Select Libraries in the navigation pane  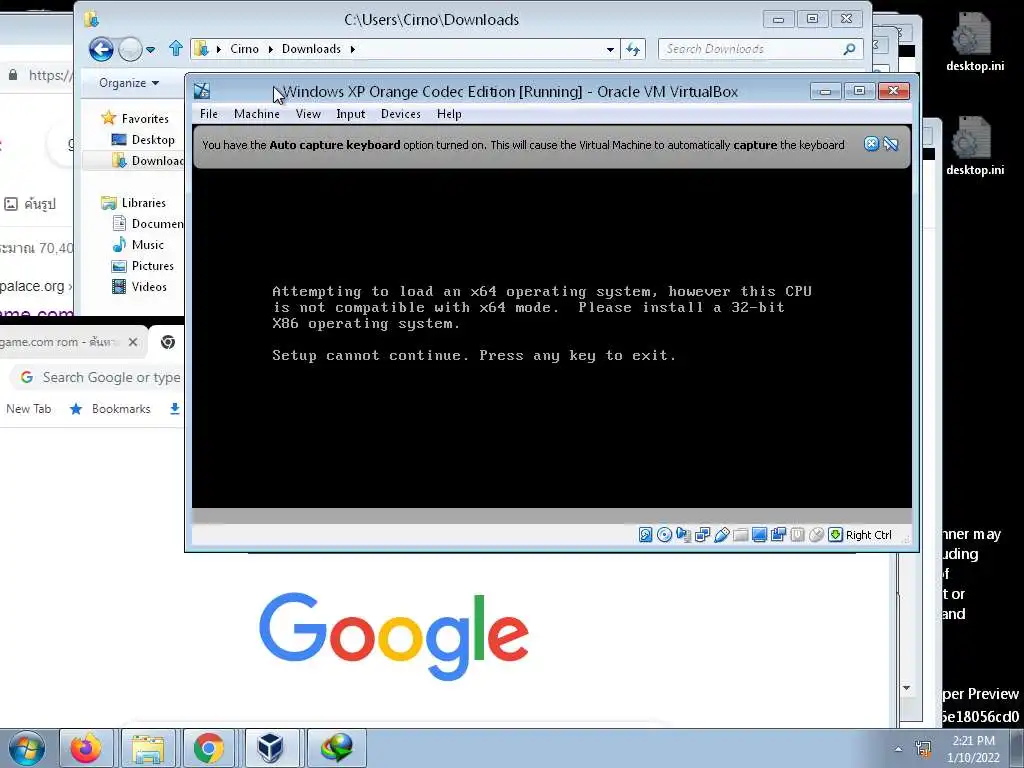(134, 202)
